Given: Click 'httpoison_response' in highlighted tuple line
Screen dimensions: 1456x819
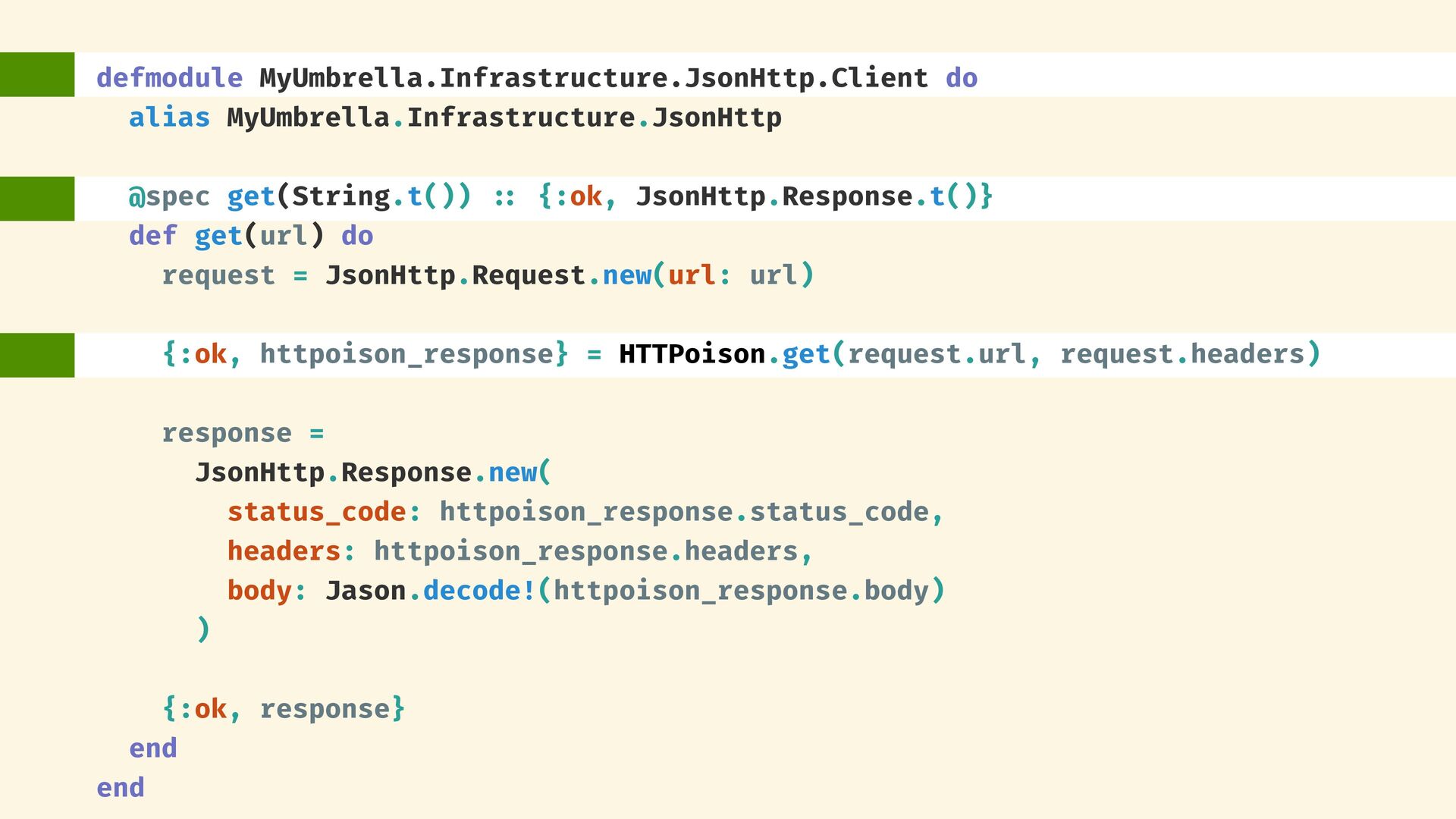Looking at the screenshot, I should pos(406,354).
